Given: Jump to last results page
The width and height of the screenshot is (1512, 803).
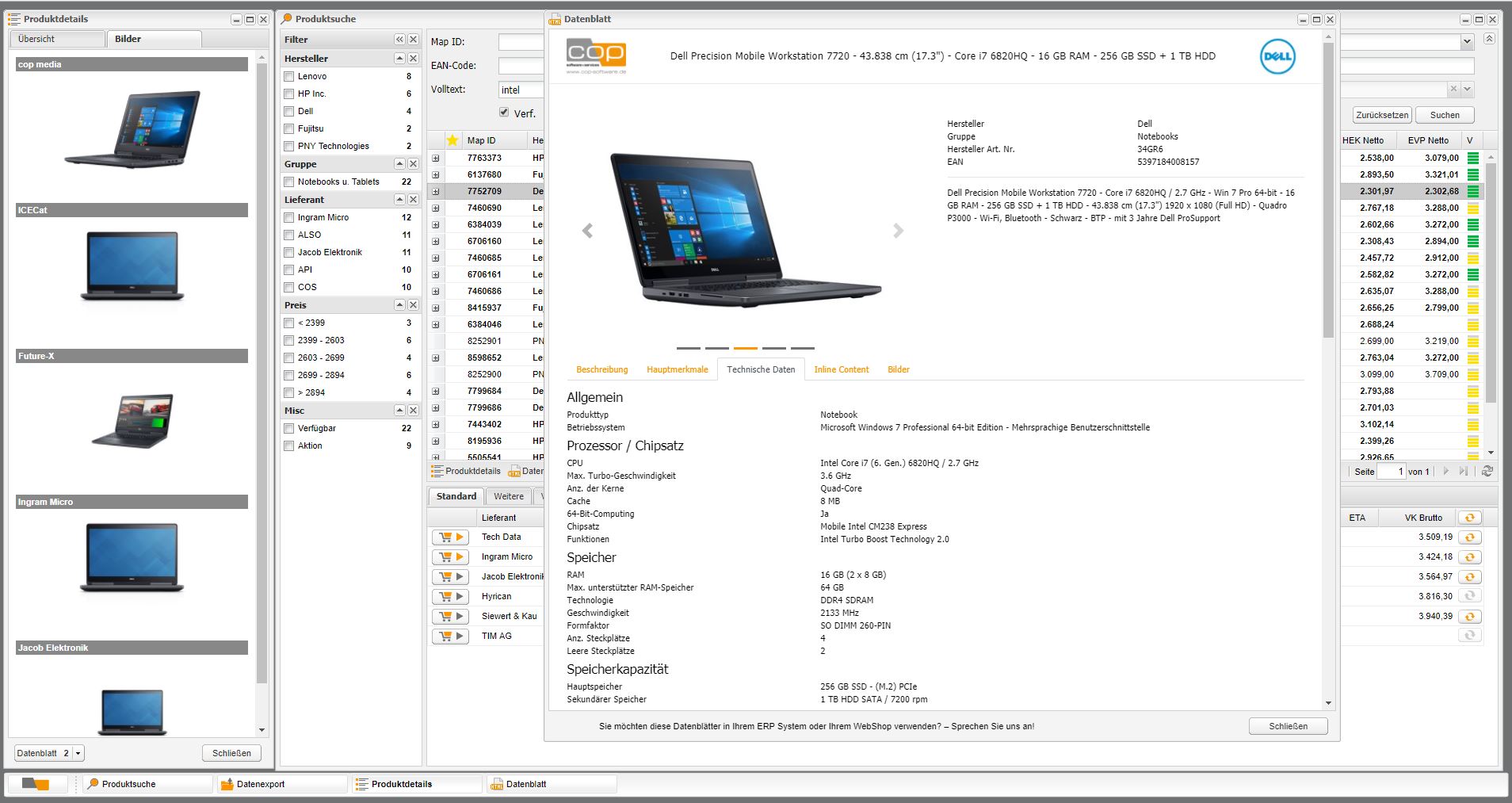Looking at the screenshot, I should pos(1464,471).
